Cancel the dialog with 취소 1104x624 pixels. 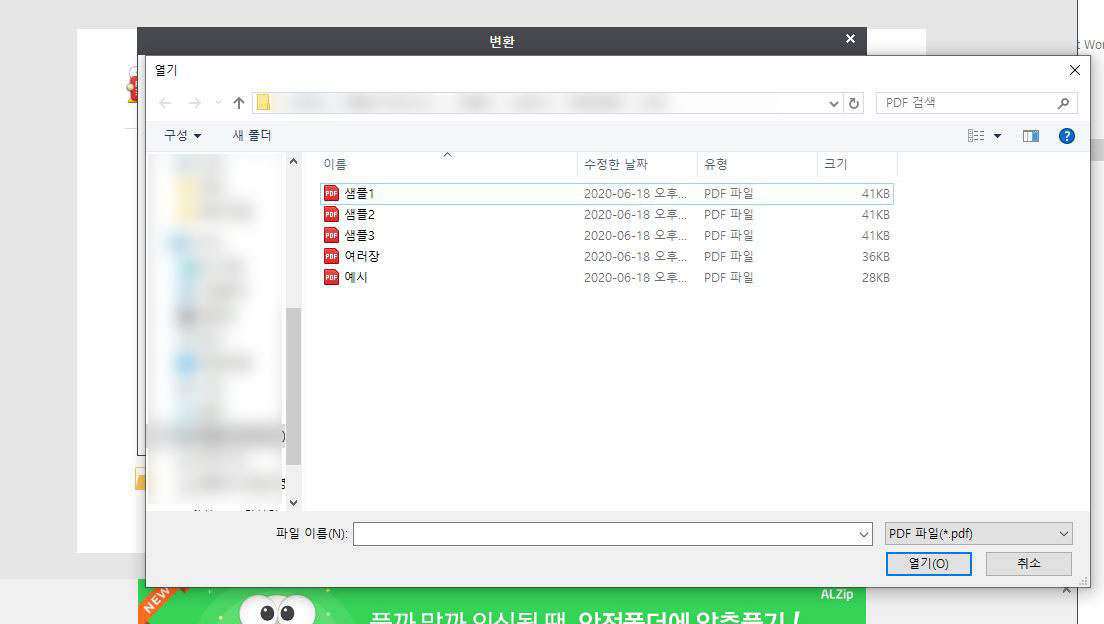coord(1029,563)
